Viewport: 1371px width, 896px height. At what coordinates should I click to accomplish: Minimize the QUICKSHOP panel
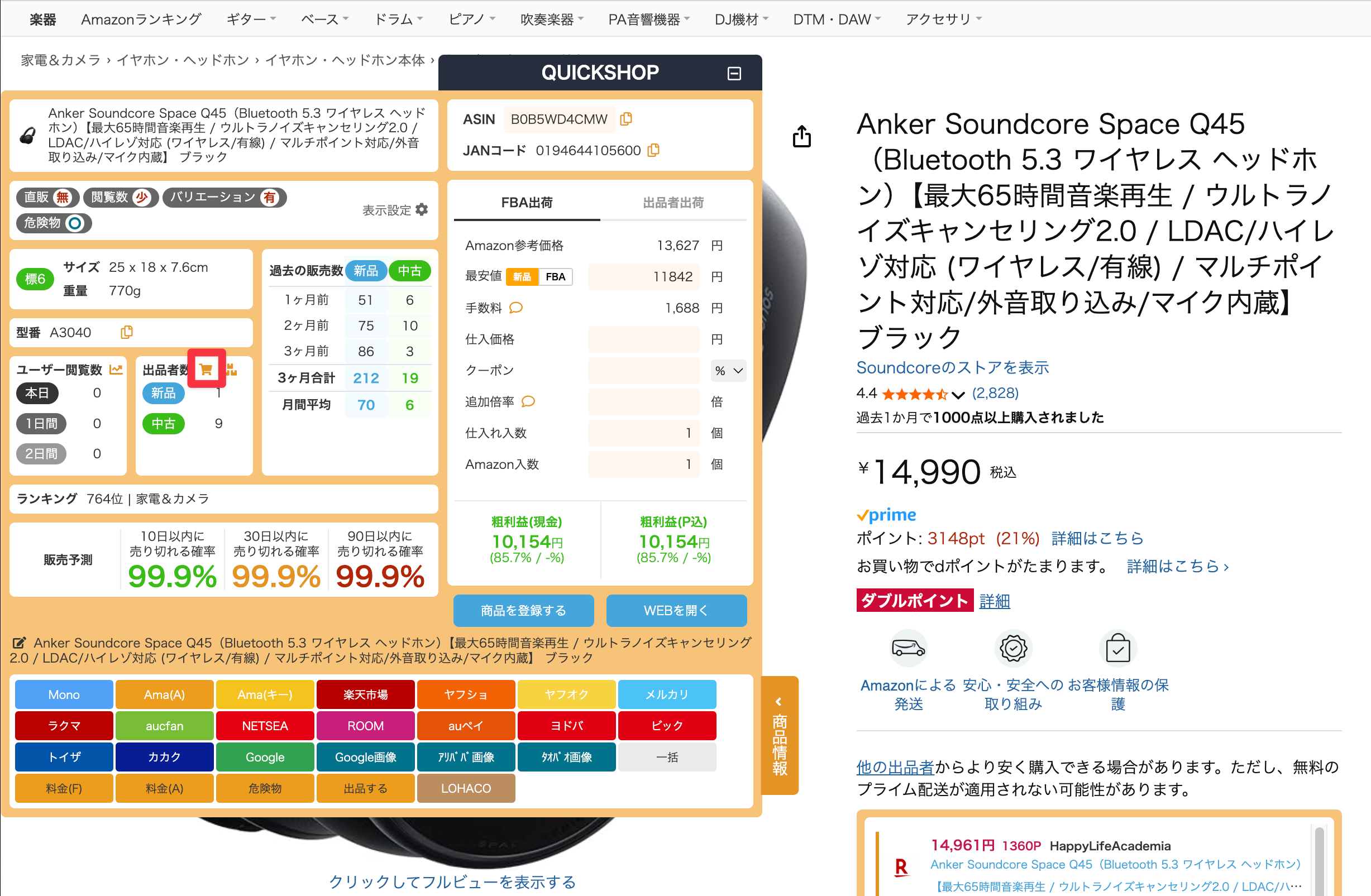734,73
